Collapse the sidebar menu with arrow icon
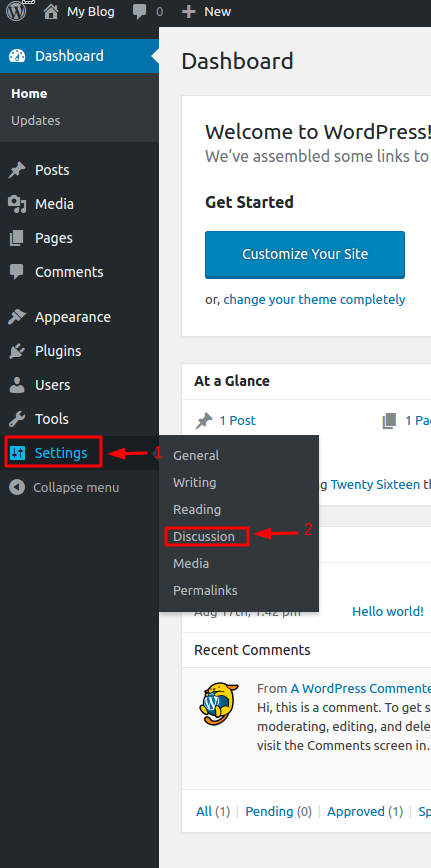431x868 pixels. point(17,488)
